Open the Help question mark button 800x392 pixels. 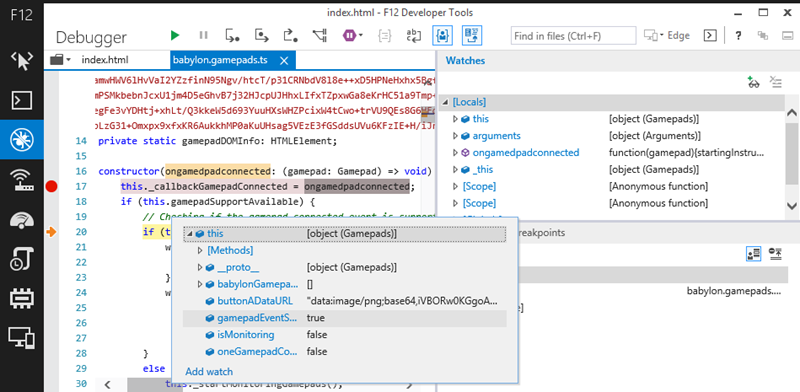[x=738, y=36]
